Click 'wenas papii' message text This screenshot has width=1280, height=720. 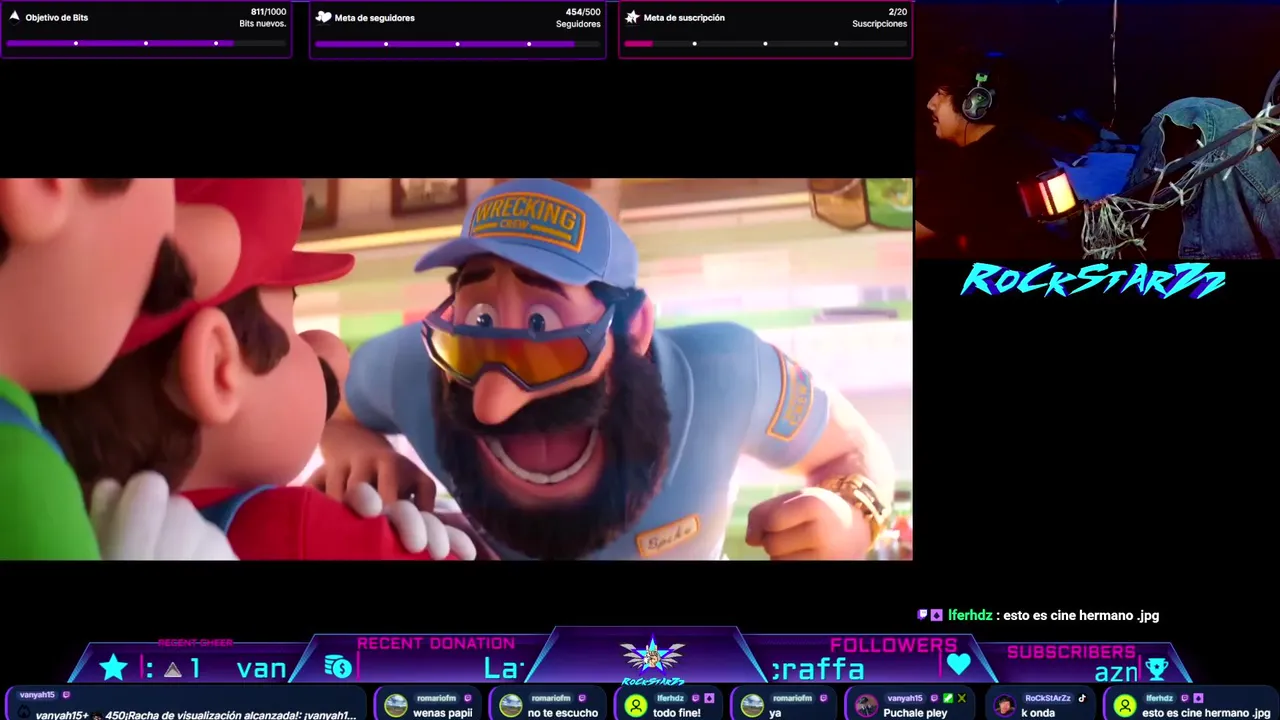coord(443,713)
